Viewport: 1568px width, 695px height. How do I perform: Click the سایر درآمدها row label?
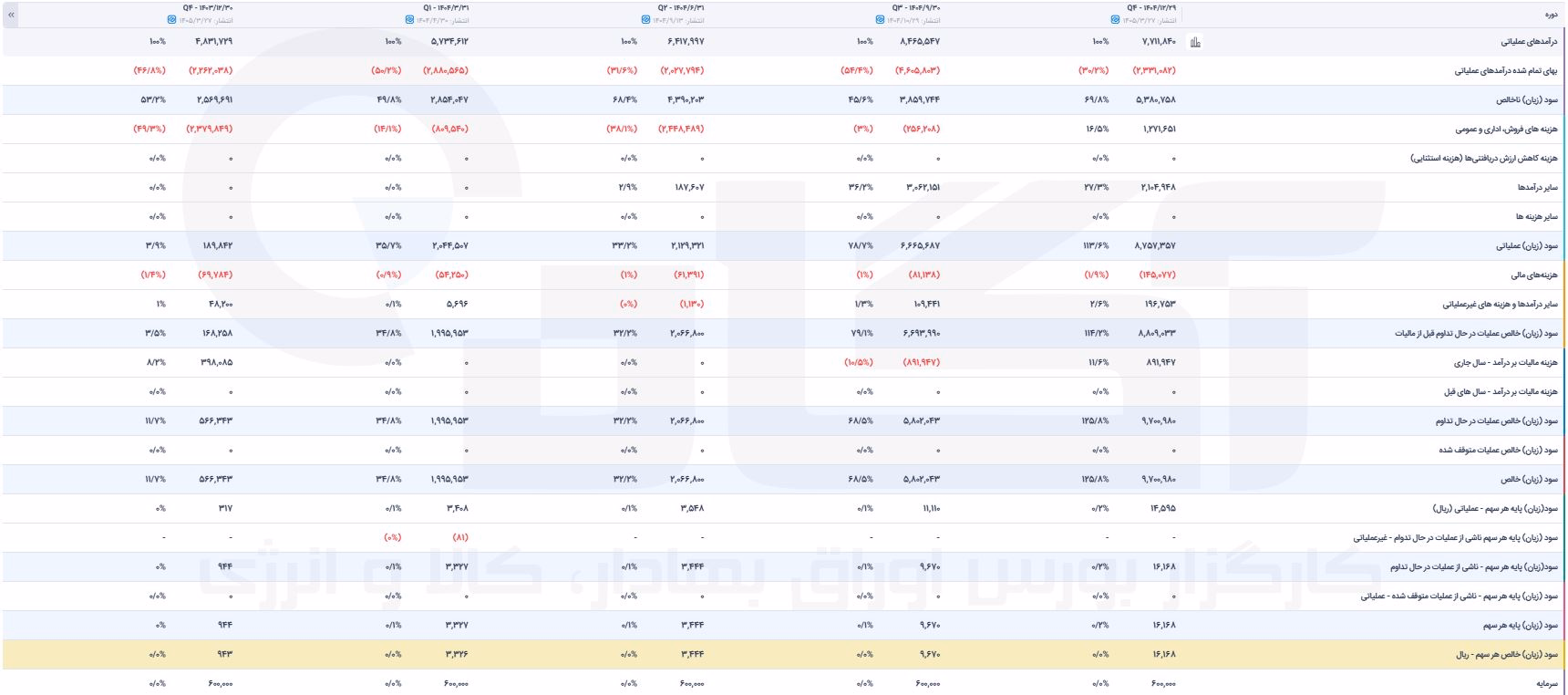point(1538,188)
